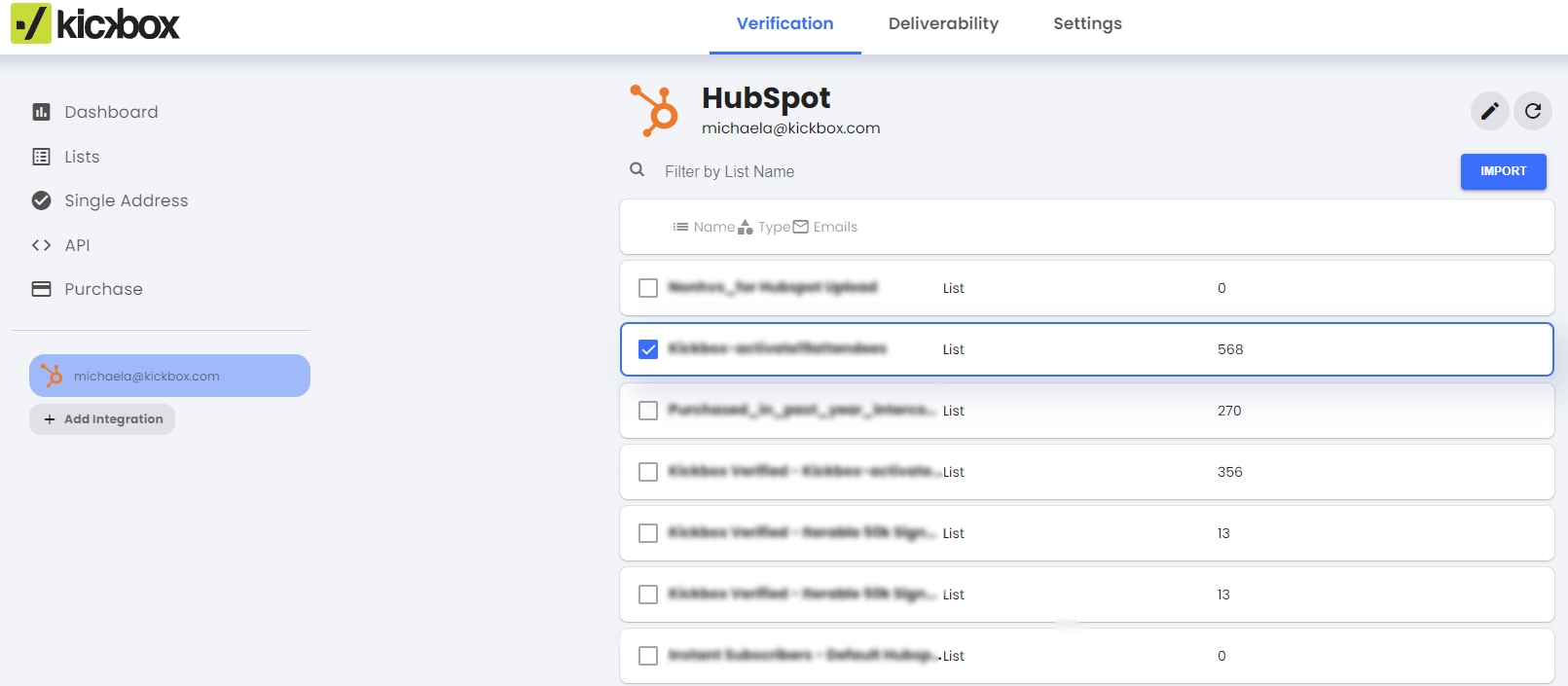Screen dimensions: 1568x686
Task: Click the API code brackets icon
Action: point(41,245)
